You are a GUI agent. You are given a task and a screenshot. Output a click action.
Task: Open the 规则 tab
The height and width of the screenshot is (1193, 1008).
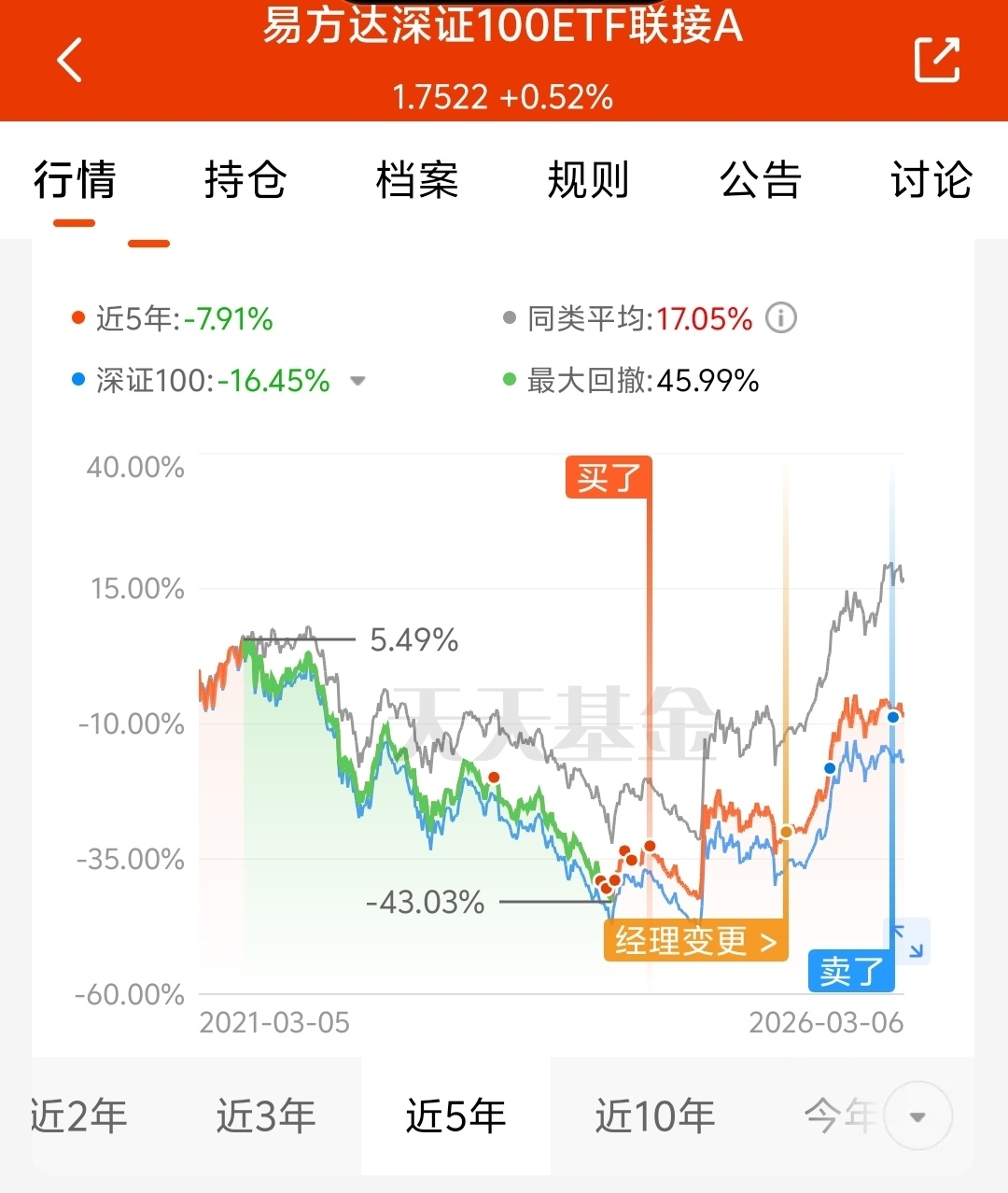click(x=588, y=179)
